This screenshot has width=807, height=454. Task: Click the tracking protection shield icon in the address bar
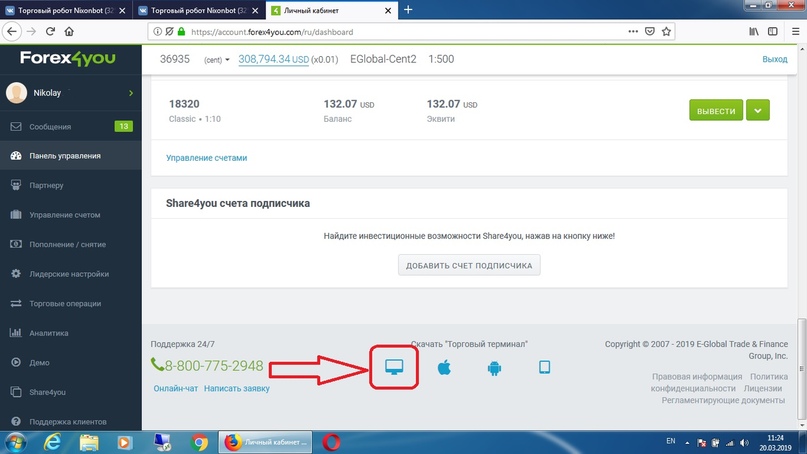point(169,31)
